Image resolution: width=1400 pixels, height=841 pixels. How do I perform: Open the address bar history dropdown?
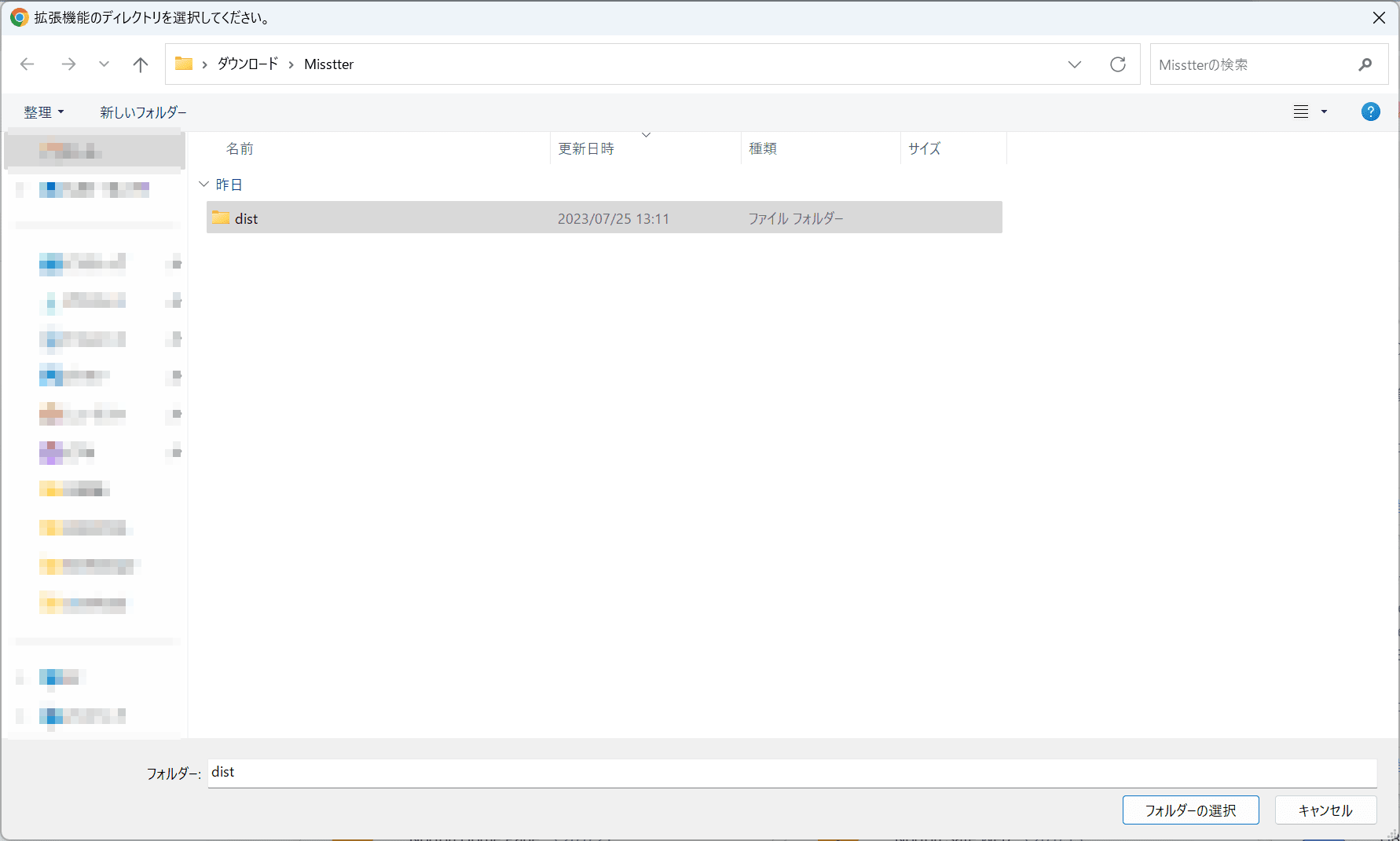pyautogui.click(x=1074, y=64)
